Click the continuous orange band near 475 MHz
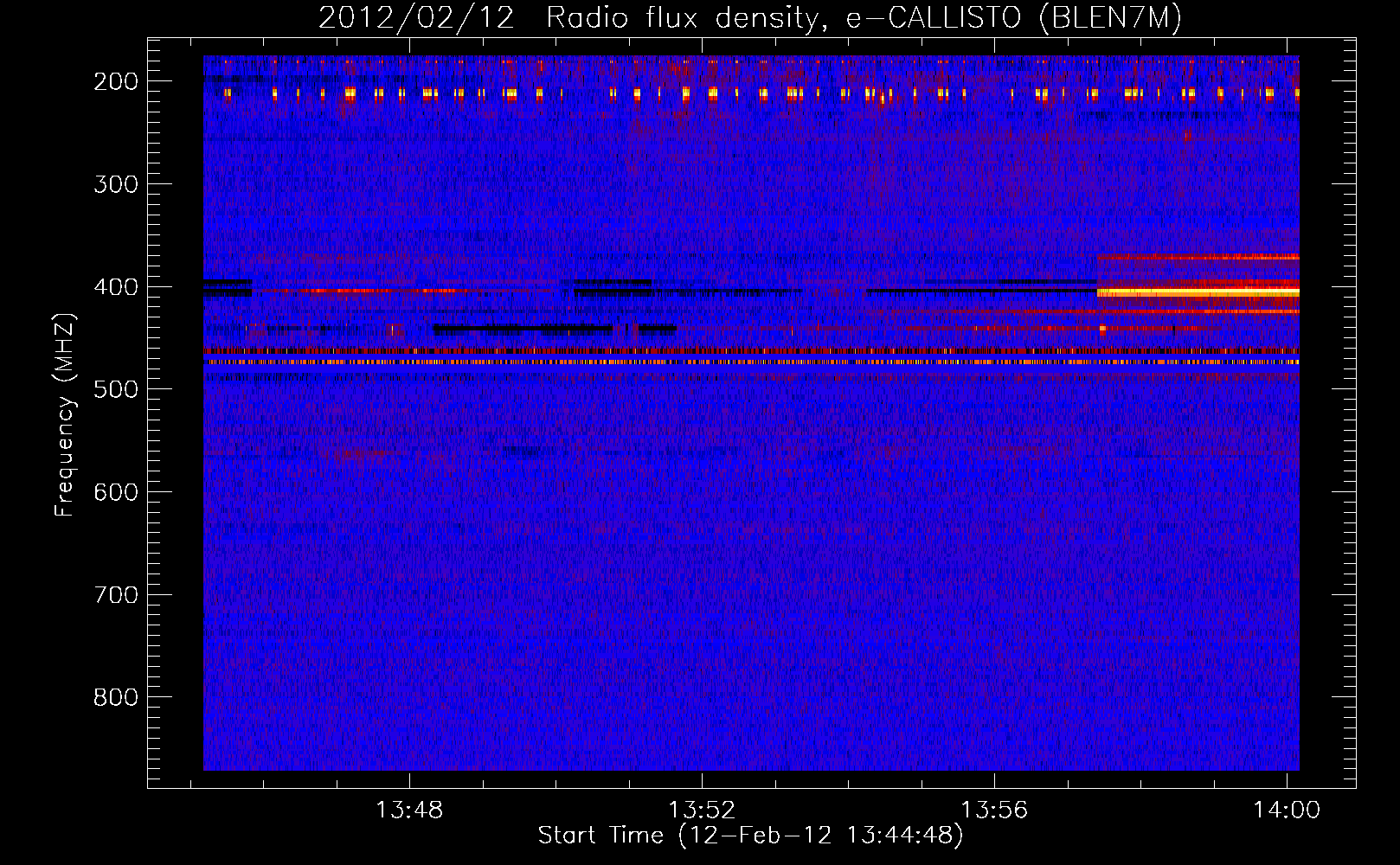Image resolution: width=1400 pixels, height=865 pixels. [x=751, y=362]
